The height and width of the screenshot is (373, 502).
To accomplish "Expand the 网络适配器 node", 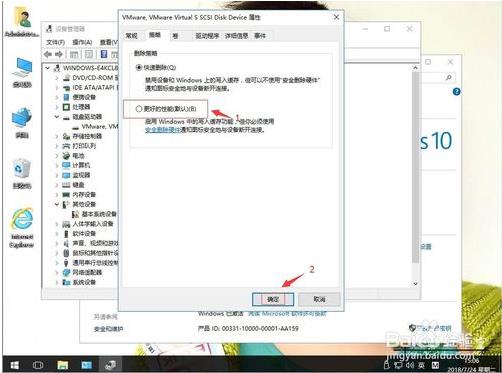I will 57,272.
